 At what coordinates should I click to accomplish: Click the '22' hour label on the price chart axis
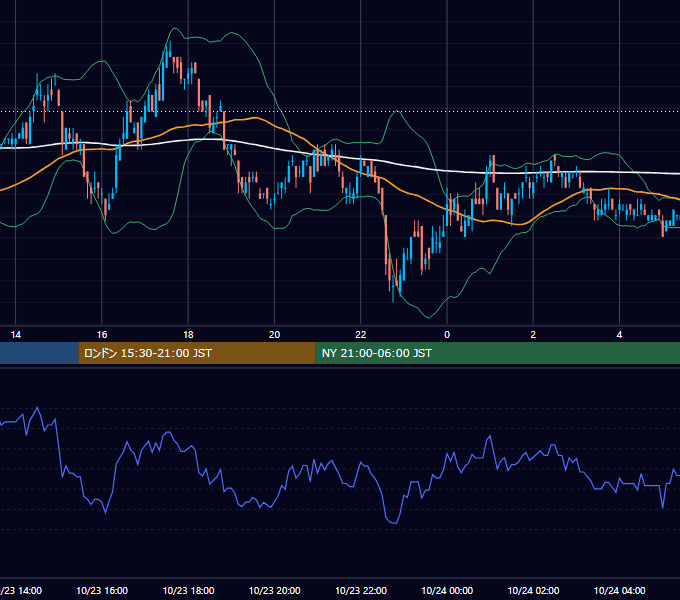[361, 335]
